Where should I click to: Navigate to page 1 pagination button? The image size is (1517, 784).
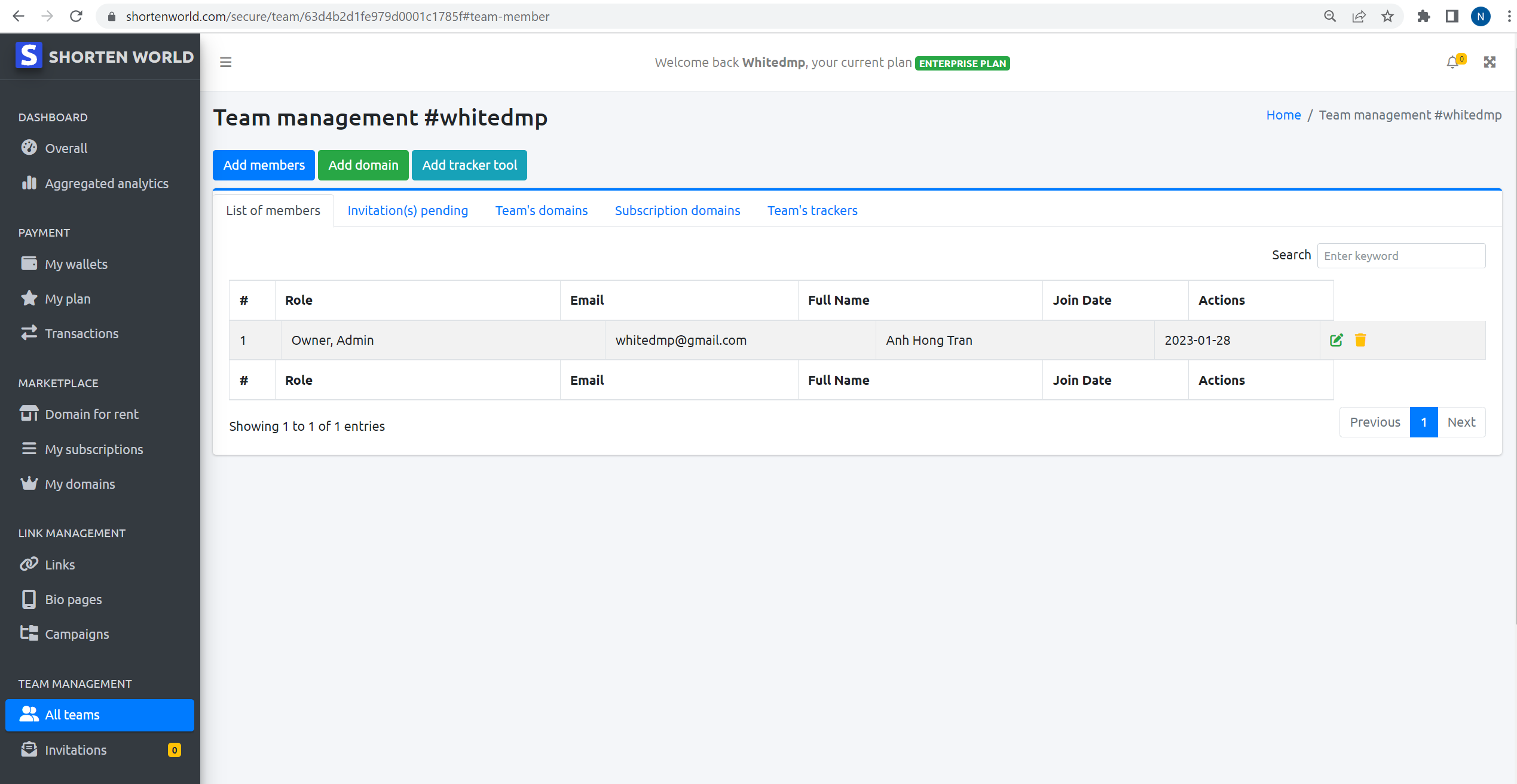tap(1425, 422)
